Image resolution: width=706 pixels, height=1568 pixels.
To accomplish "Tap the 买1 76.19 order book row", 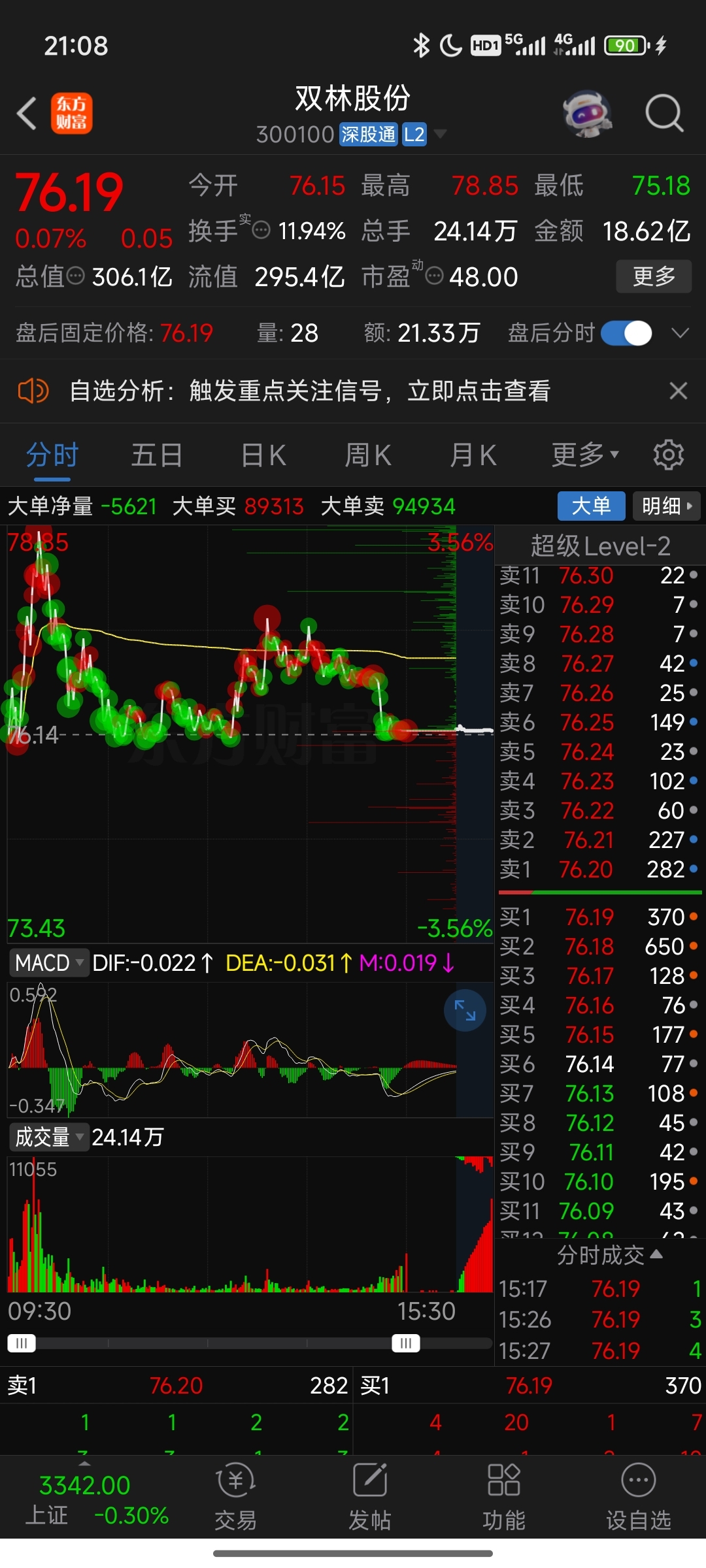I will click(599, 917).
